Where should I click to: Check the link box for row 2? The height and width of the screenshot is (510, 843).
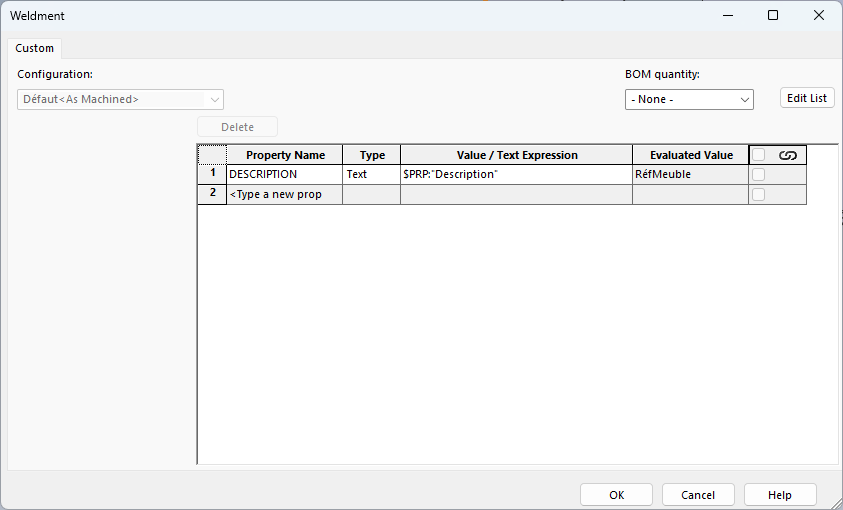click(759, 194)
